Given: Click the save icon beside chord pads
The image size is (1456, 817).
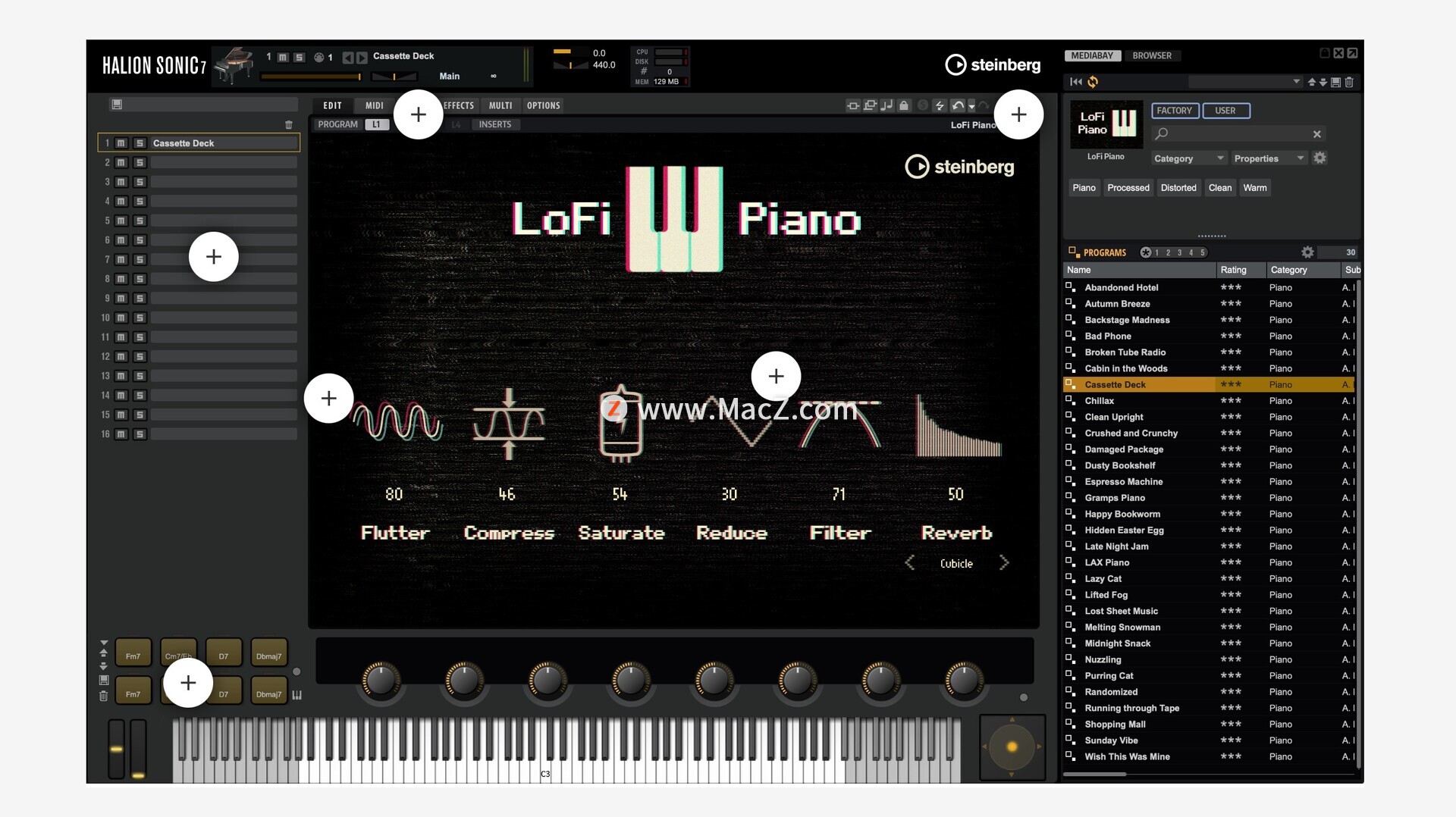Looking at the screenshot, I should [x=104, y=680].
